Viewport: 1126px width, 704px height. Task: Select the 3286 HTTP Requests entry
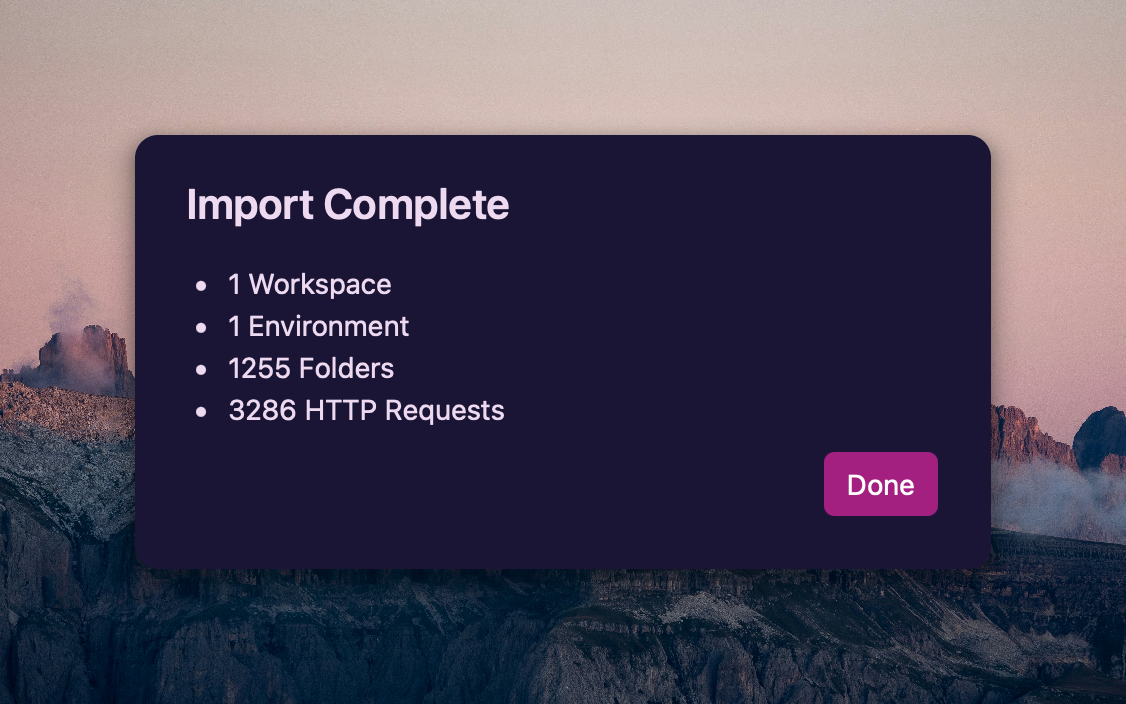(366, 410)
